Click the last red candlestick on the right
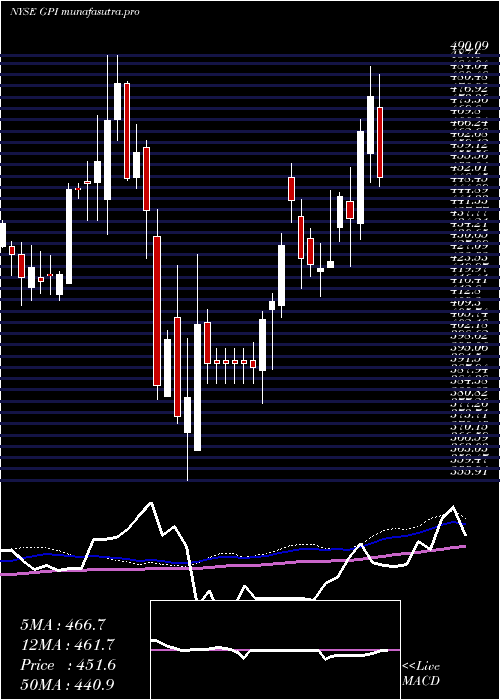 pyautogui.click(x=380, y=142)
